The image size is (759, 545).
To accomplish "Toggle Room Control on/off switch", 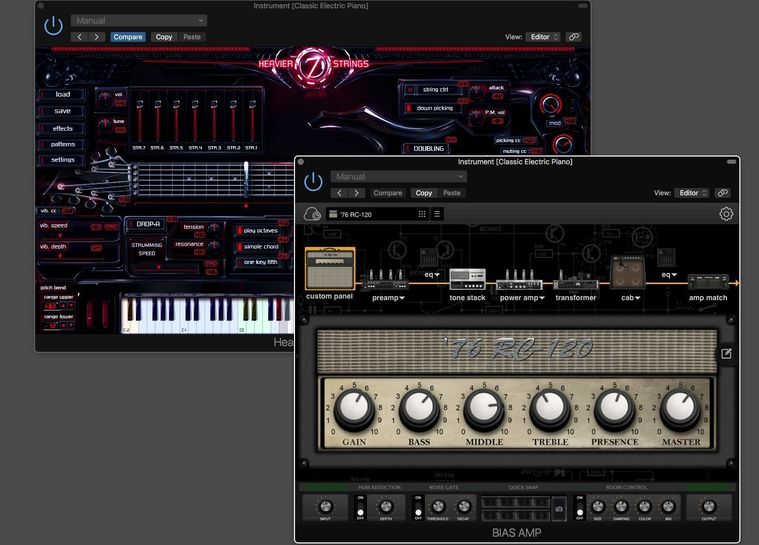I will 579,508.
